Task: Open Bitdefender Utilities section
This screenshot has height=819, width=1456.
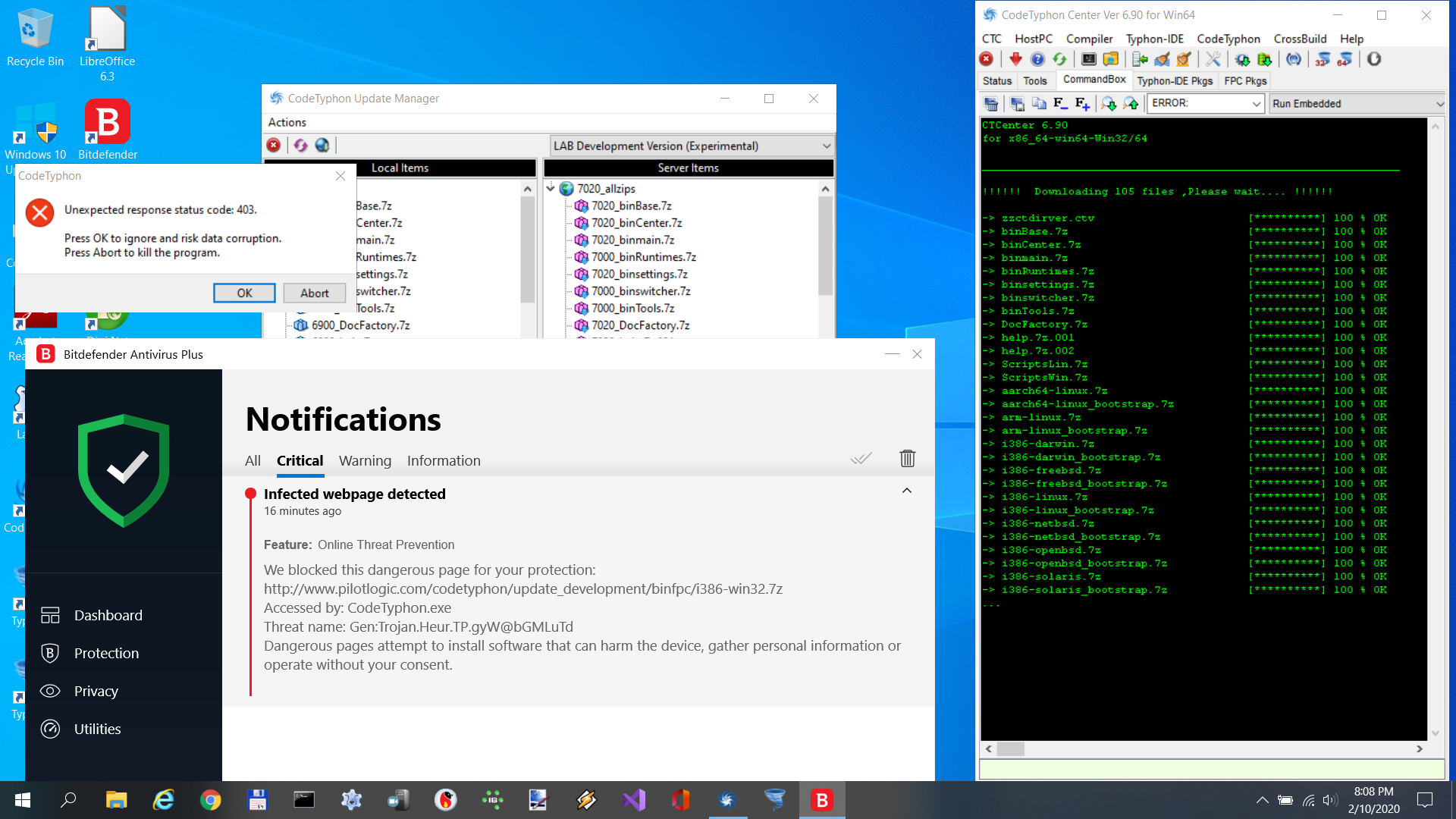Action: tap(97, 729)
